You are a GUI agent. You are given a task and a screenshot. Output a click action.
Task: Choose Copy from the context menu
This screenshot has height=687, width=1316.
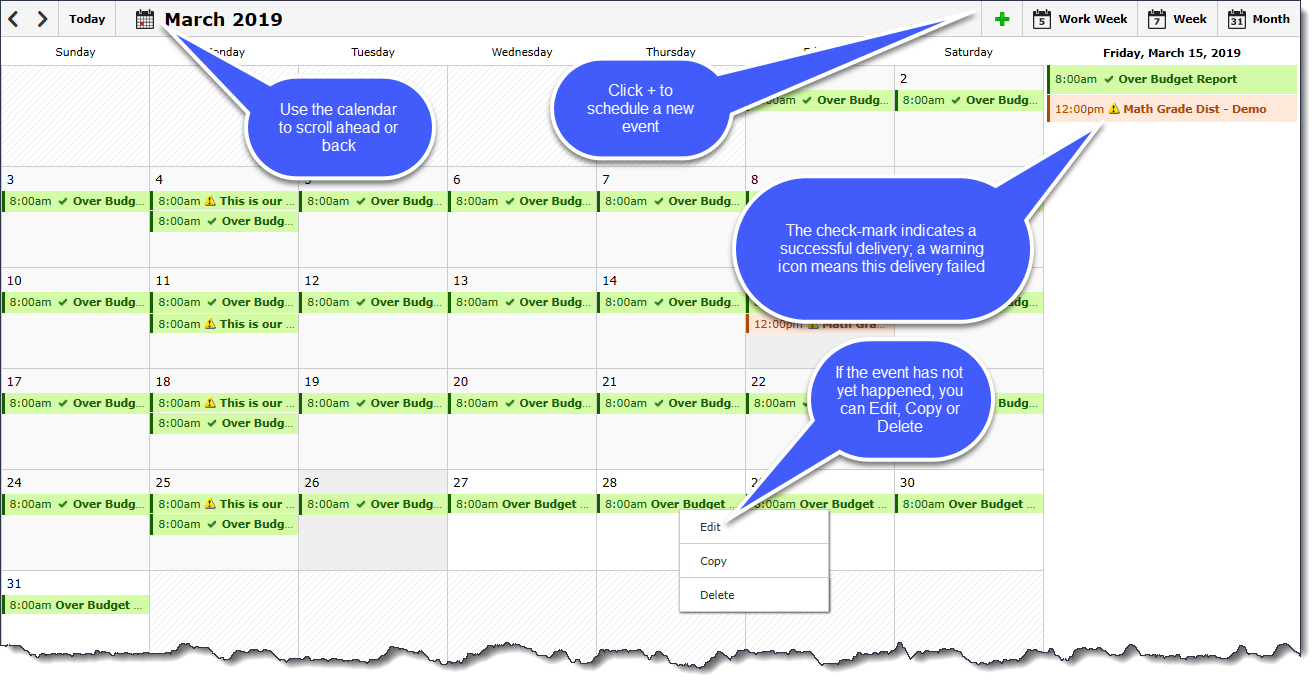pyautogui.click(x=713, y=561)
